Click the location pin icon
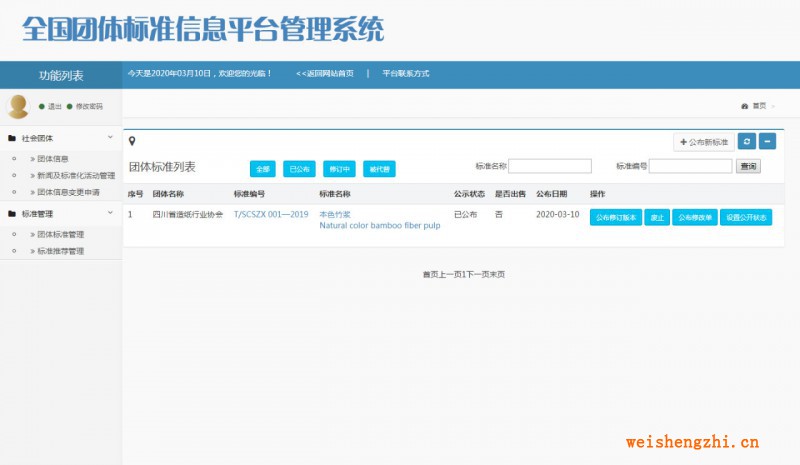 coord(132,141)
